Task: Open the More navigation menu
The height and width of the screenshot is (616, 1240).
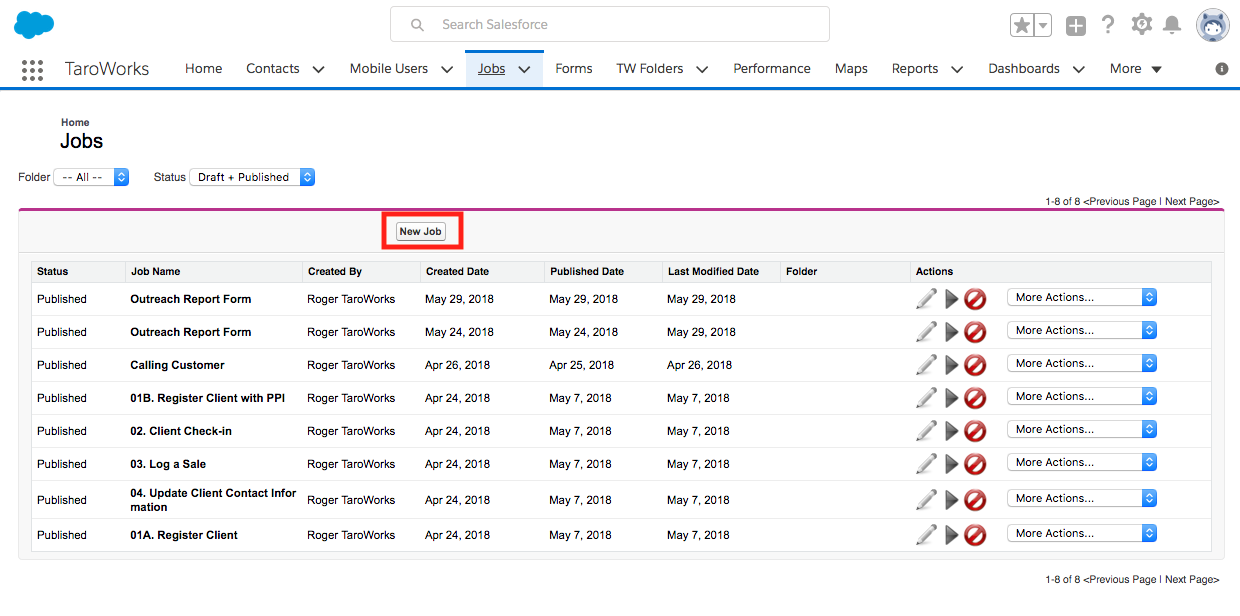Action: (1135, 69)
